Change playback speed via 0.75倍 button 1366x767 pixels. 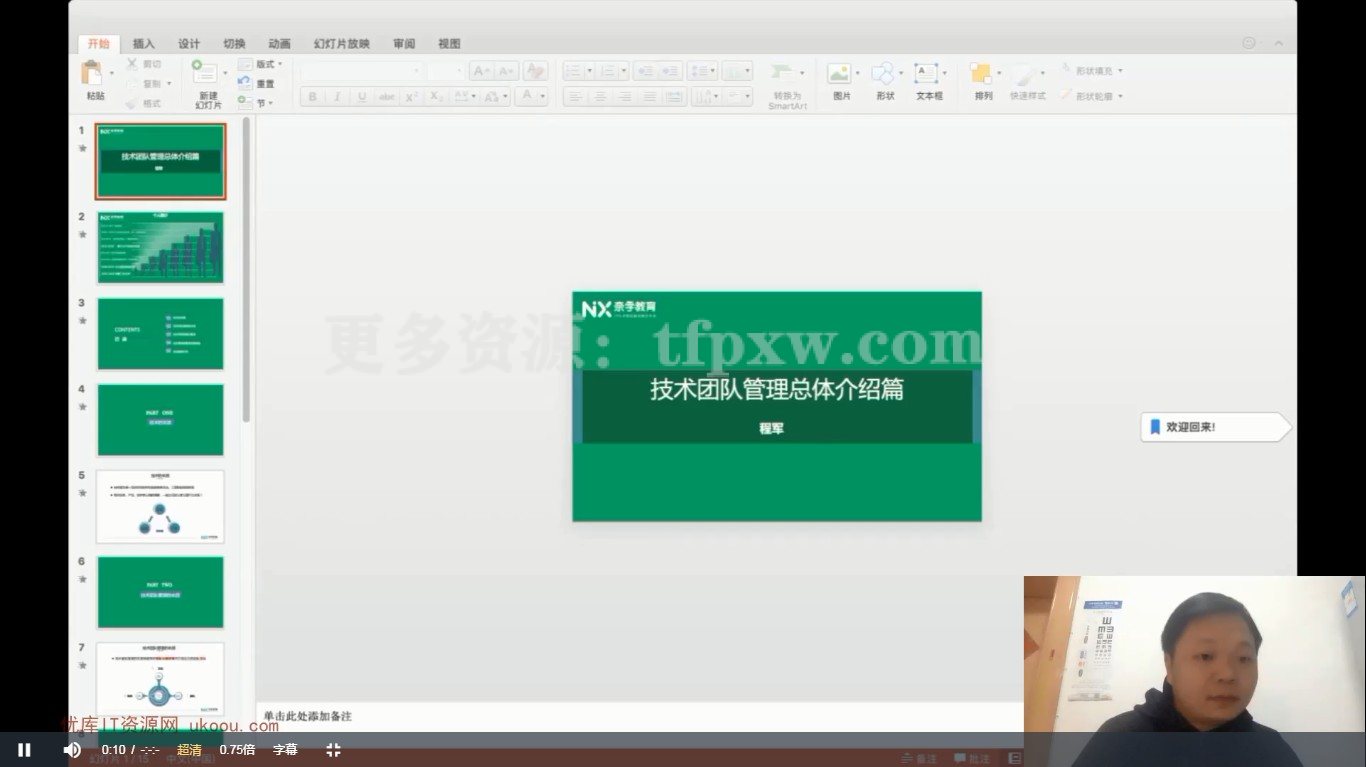(x=234, y=749)
